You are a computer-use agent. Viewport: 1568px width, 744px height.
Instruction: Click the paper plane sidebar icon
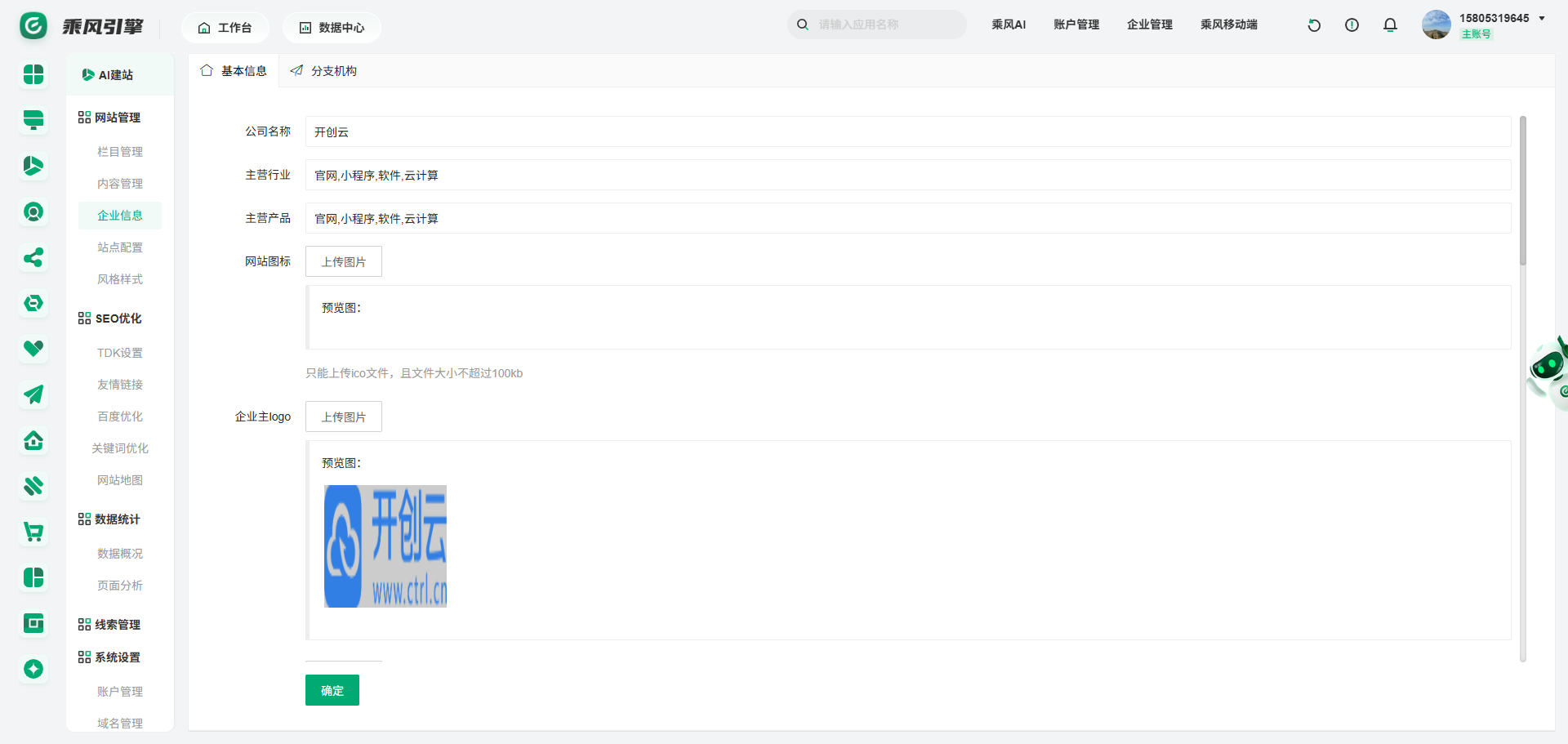click(33, 395)
